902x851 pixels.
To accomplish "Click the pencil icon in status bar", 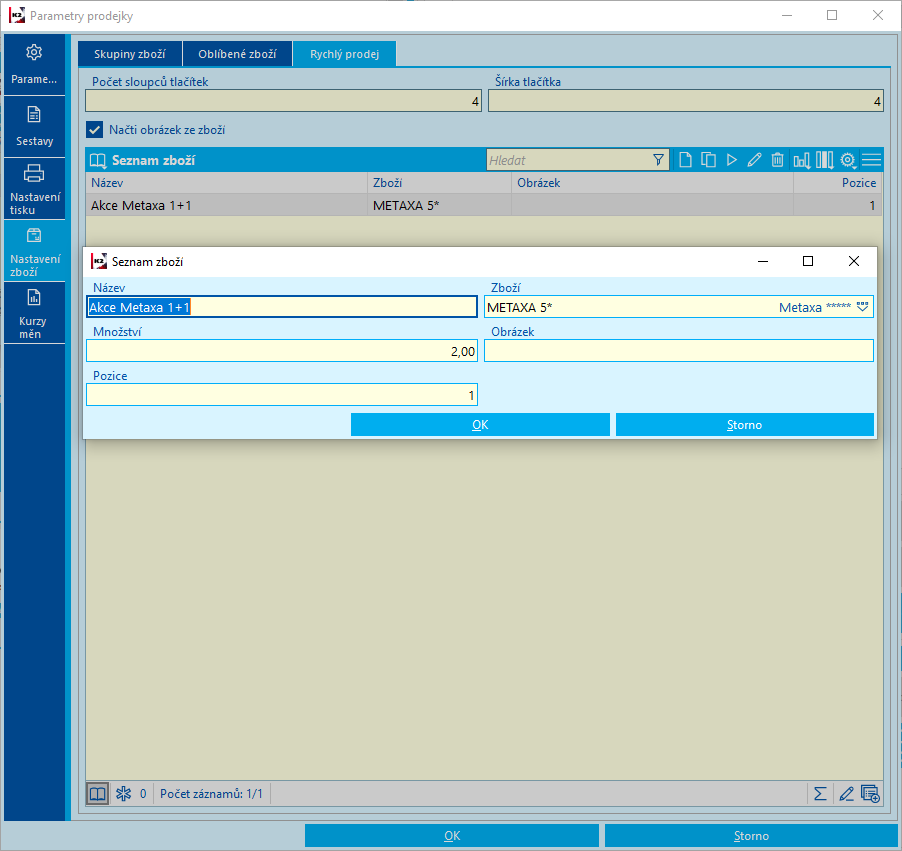I will pos(846,794).
